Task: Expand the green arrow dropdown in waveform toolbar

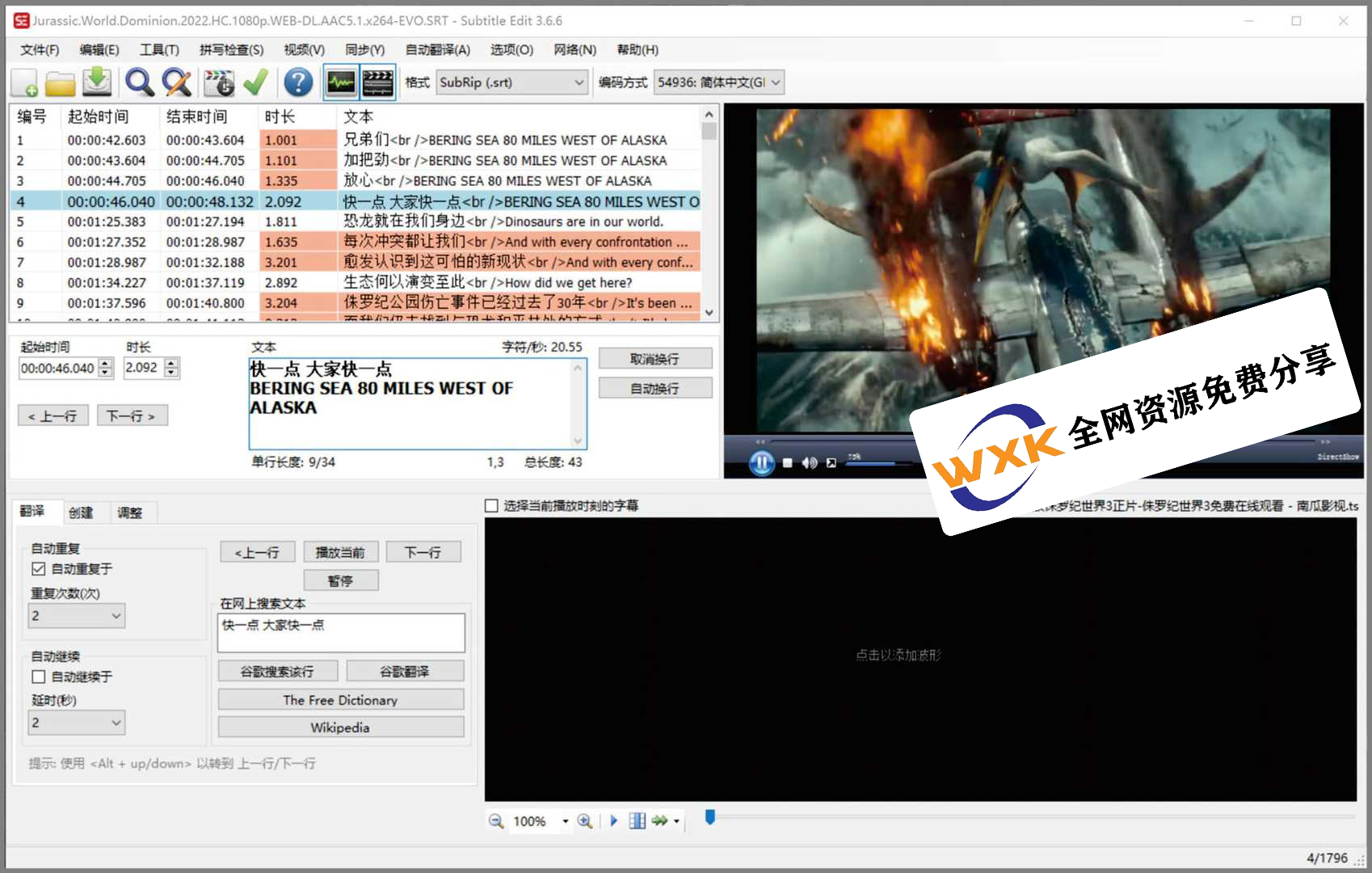Action: tap(676, 821)
